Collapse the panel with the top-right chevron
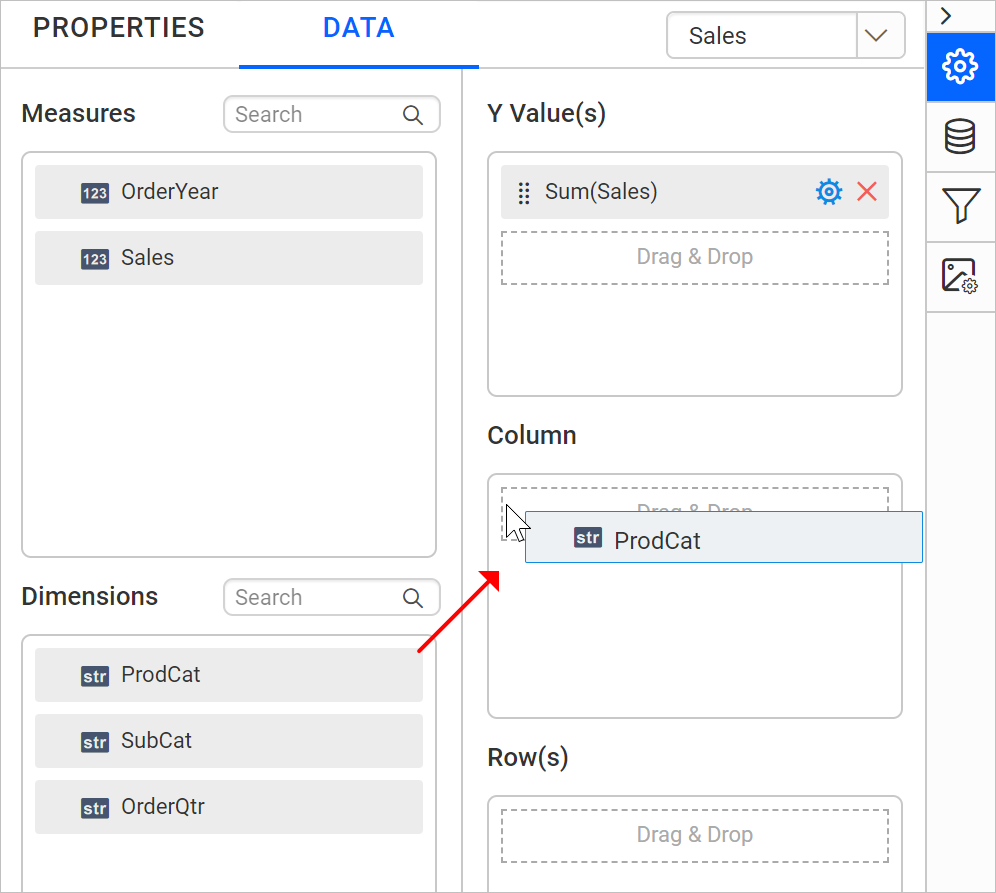The width and height of the screenshot is (996, 893). 946,16
